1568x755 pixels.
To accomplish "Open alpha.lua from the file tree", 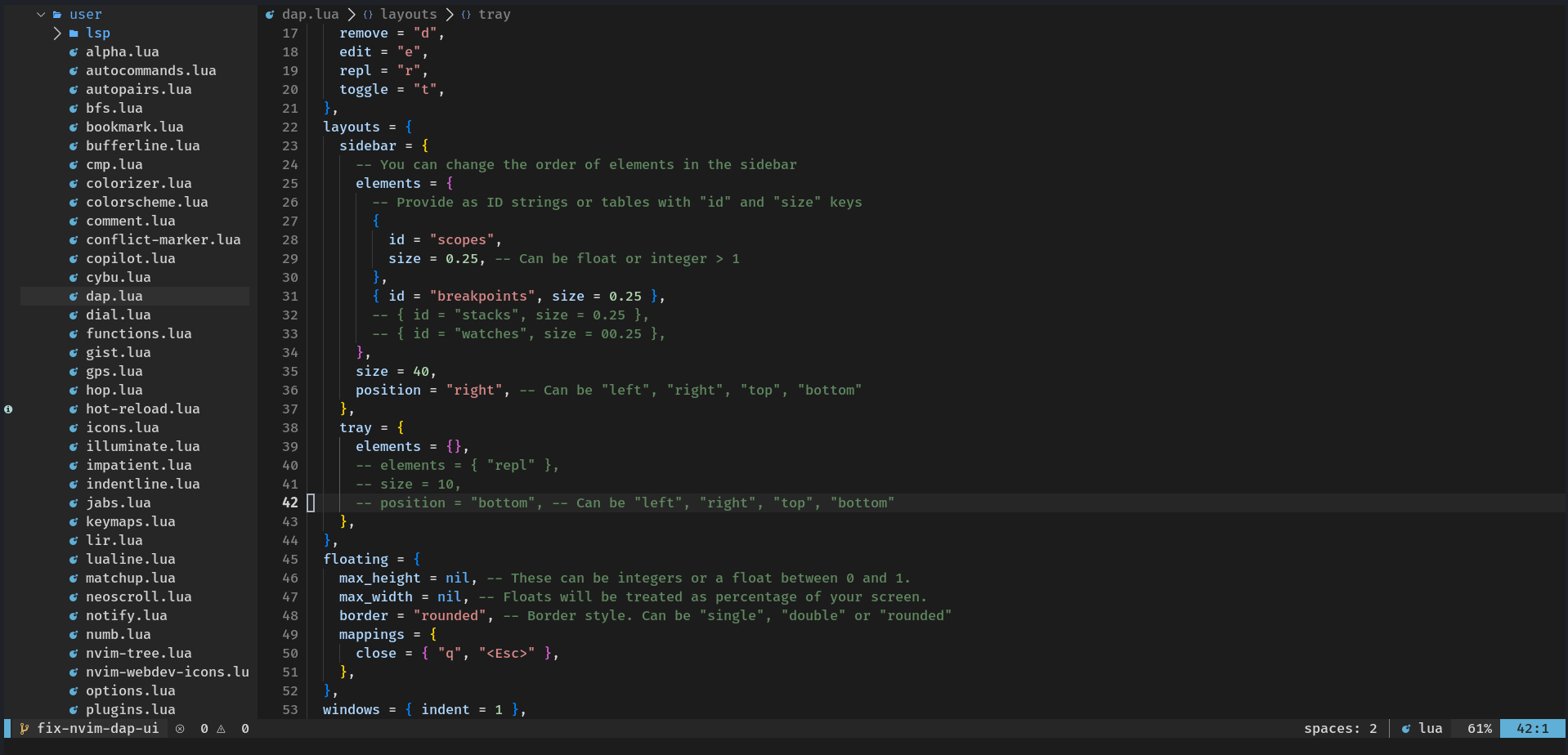I will (x=123, y=52).
